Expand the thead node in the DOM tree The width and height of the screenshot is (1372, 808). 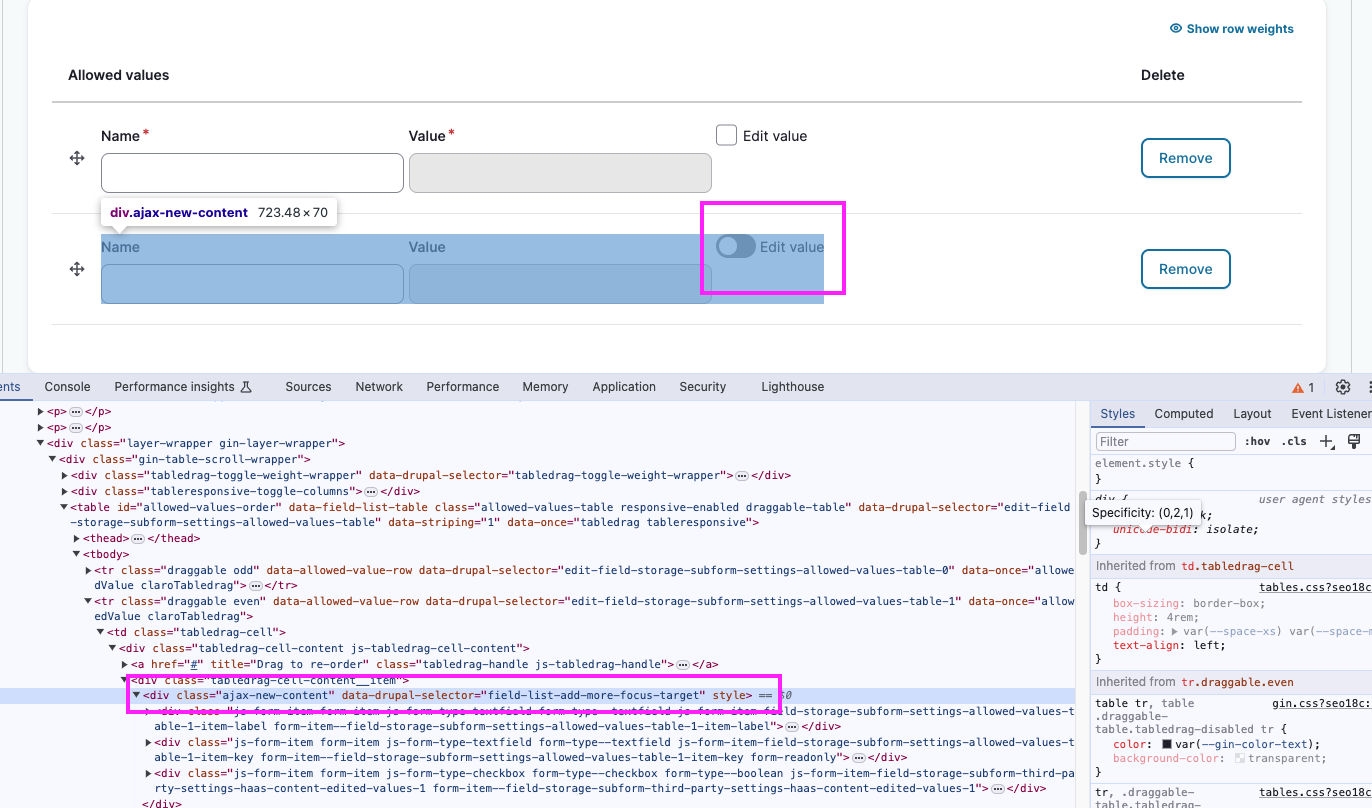click(78, 538)
